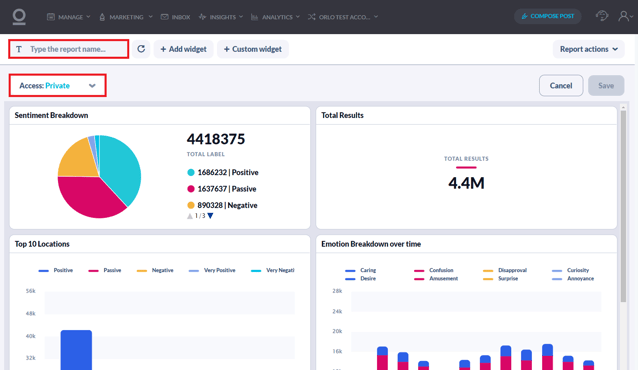
Task: Click the Cancel button
Action: [561, 85]
